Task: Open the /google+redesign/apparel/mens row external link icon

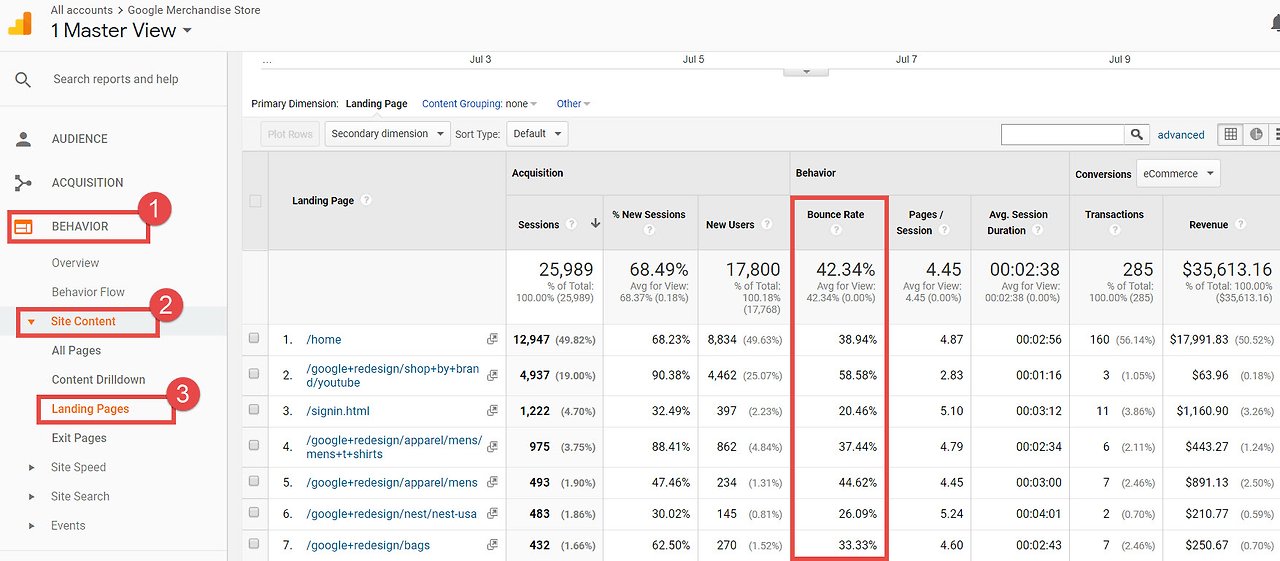Action: (492, 482)
